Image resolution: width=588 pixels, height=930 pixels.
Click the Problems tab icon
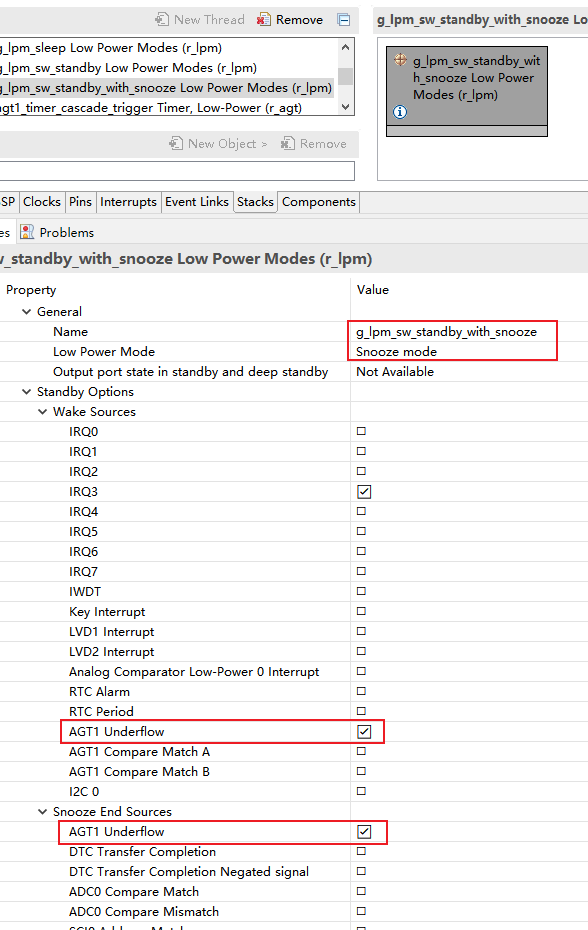pyautogui.click(x=27, y=232)
